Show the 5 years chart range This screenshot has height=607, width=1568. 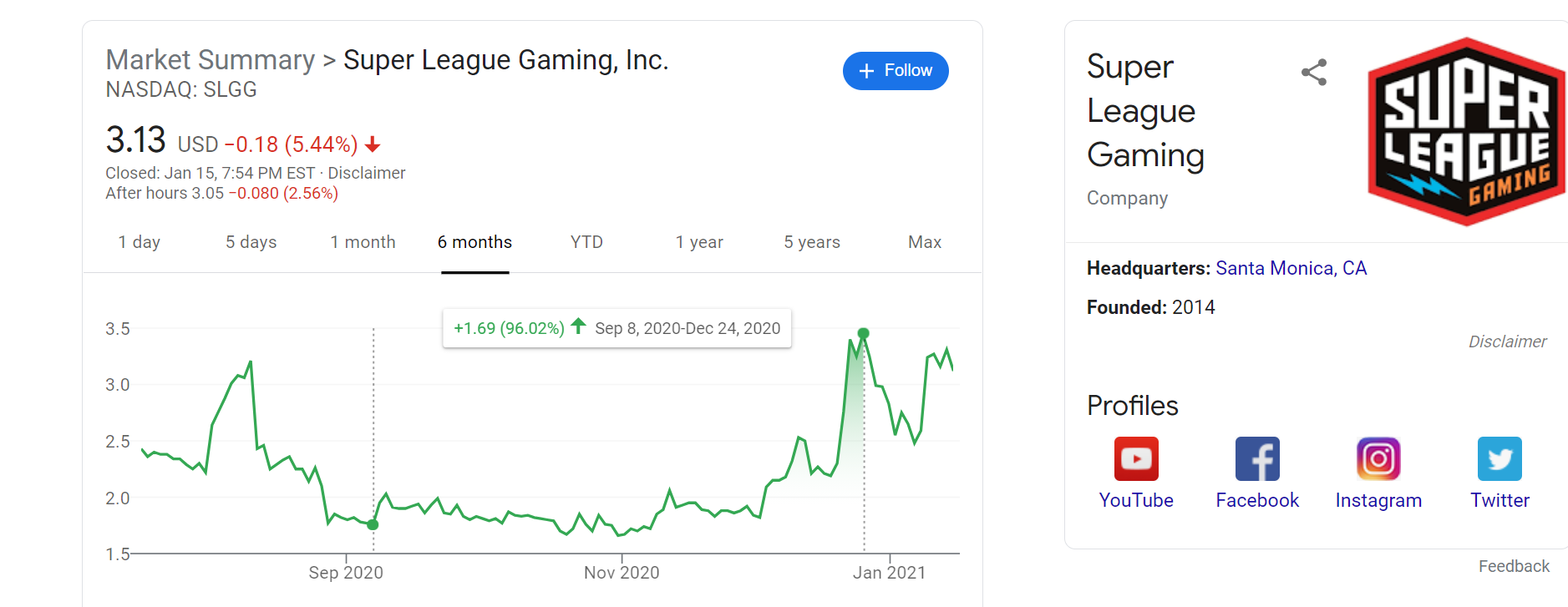click(812, 242)
